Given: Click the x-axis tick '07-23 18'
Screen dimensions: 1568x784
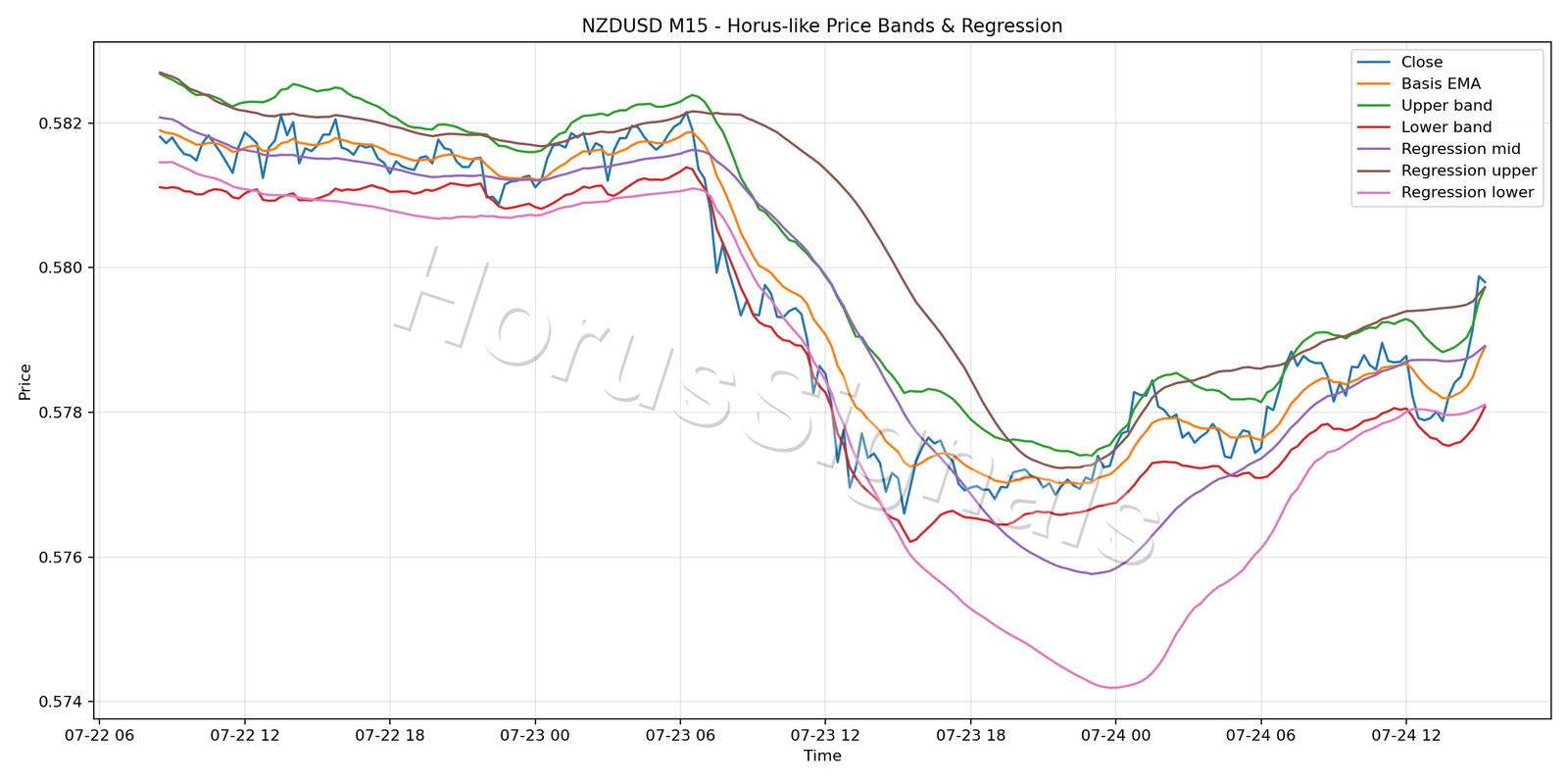Looking at the screenshot, I should pos(970,735).
